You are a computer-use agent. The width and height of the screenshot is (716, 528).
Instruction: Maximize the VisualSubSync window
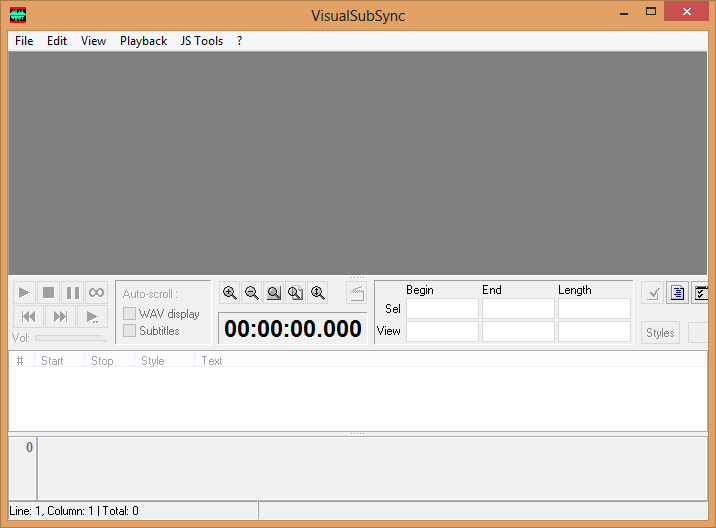click(651, 12)
